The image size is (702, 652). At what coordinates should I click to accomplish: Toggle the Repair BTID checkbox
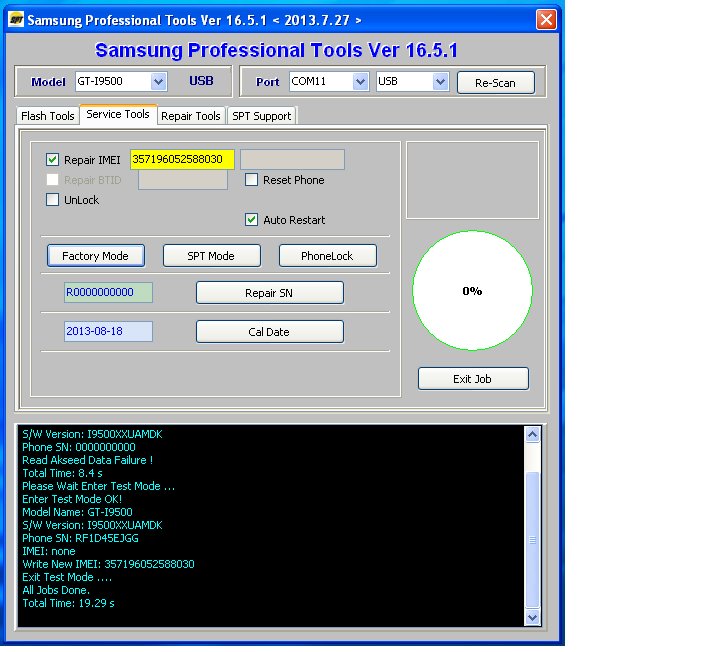[x=52, y=180]
